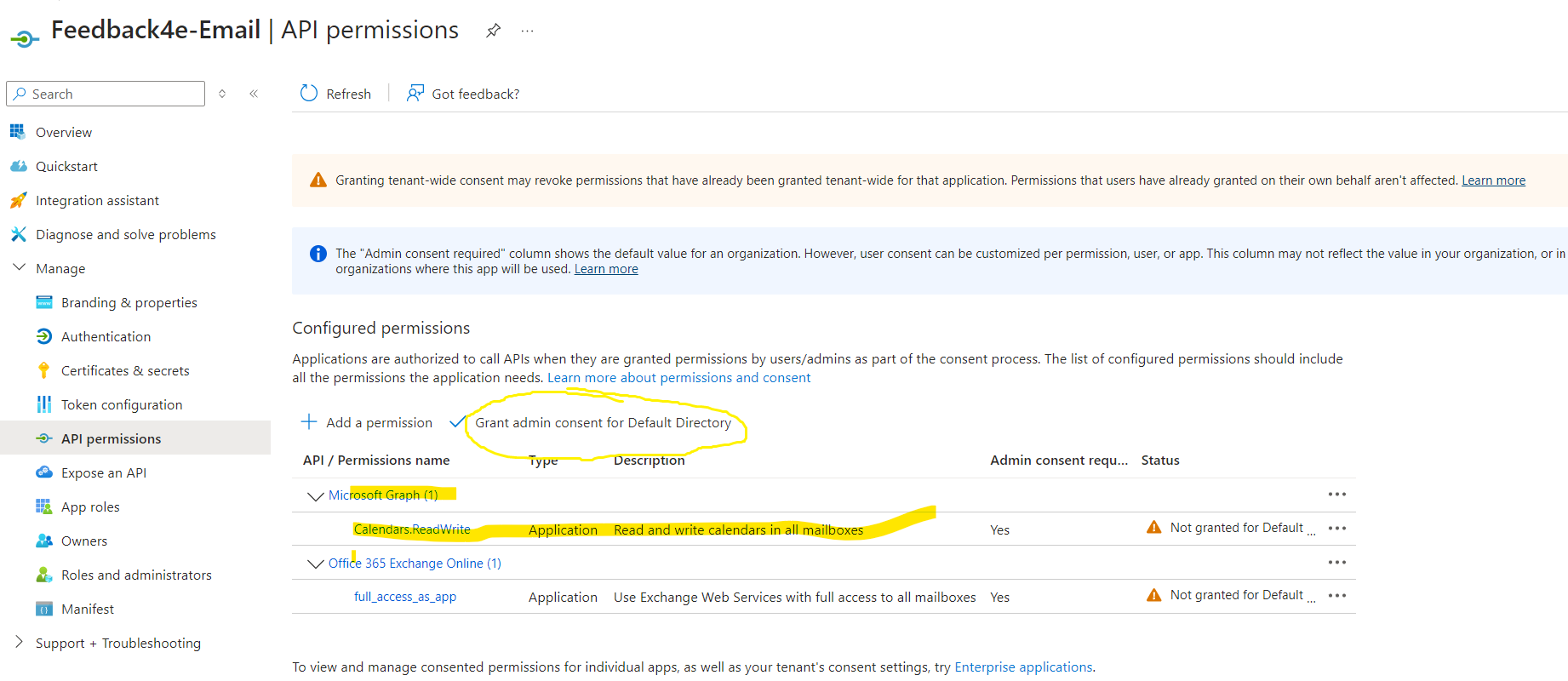1568x681 pixels.
Task: Open the Microsoft Graph (1) API link
Action: point(383,495)
